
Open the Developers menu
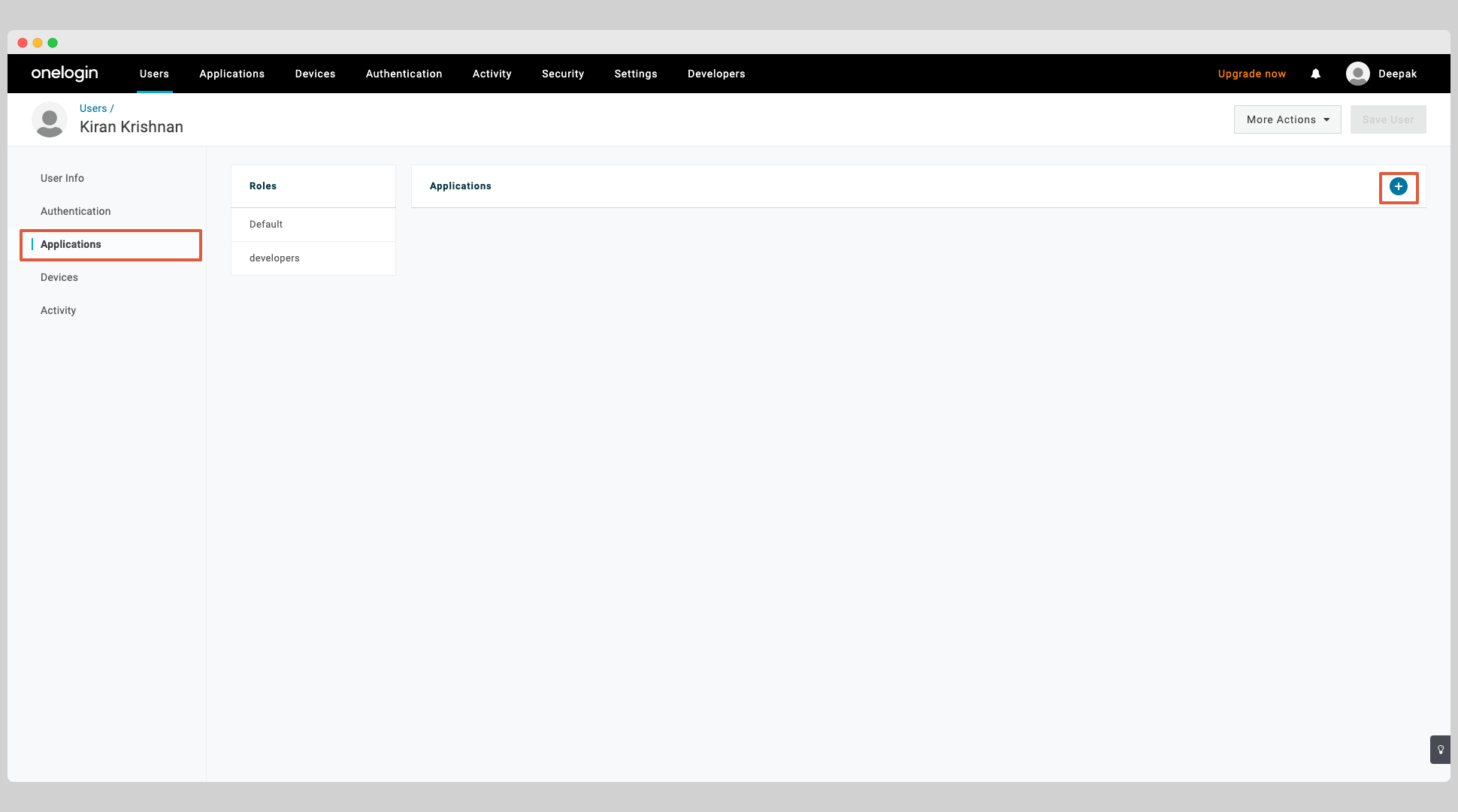tap(715, 74)
